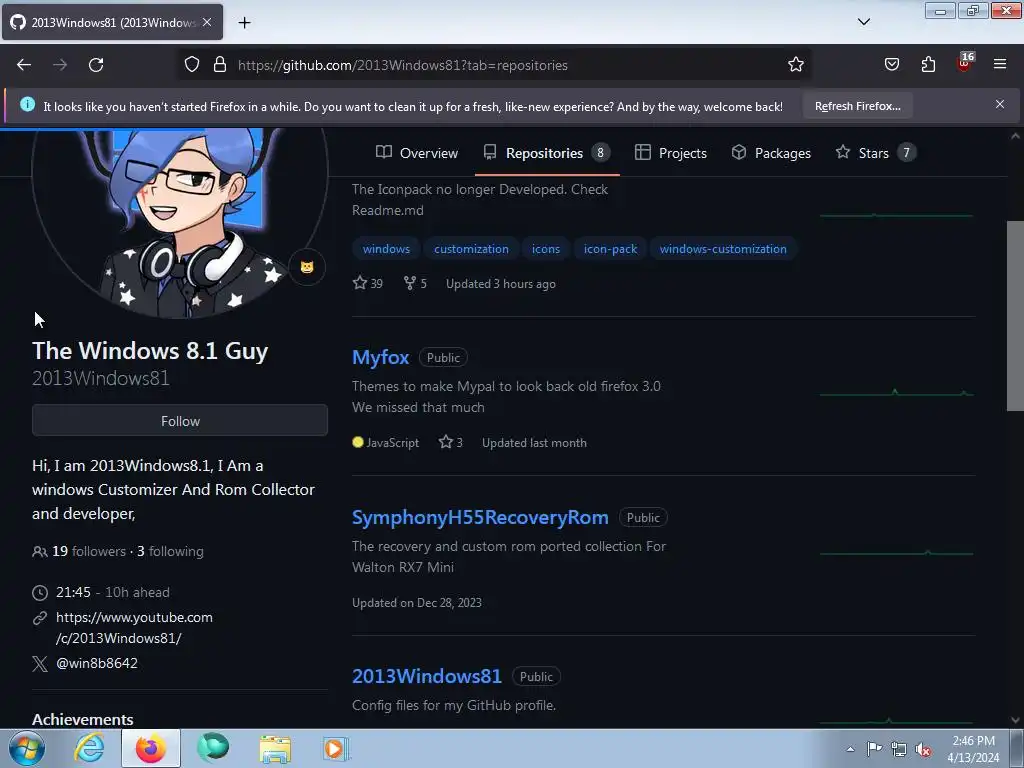Open a new browser tab

(x=244, y=23)
